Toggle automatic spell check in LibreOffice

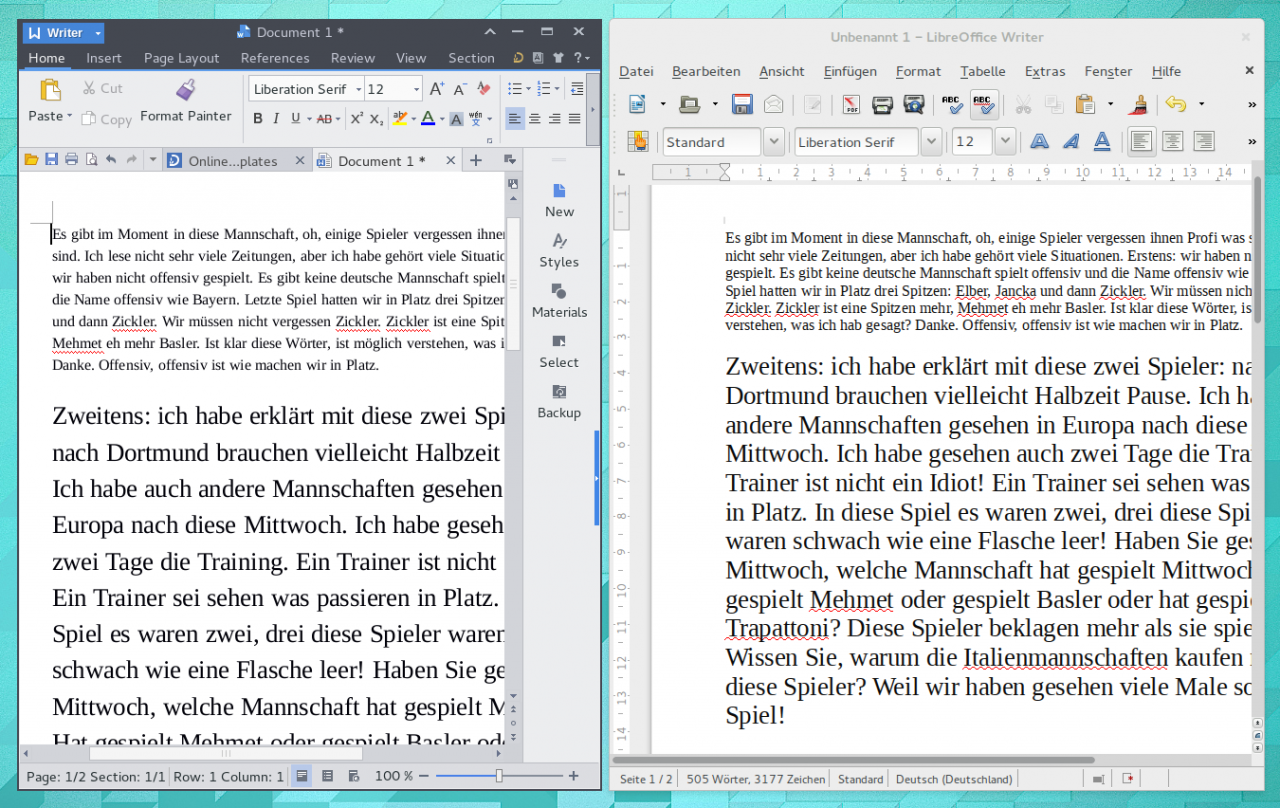983,104
